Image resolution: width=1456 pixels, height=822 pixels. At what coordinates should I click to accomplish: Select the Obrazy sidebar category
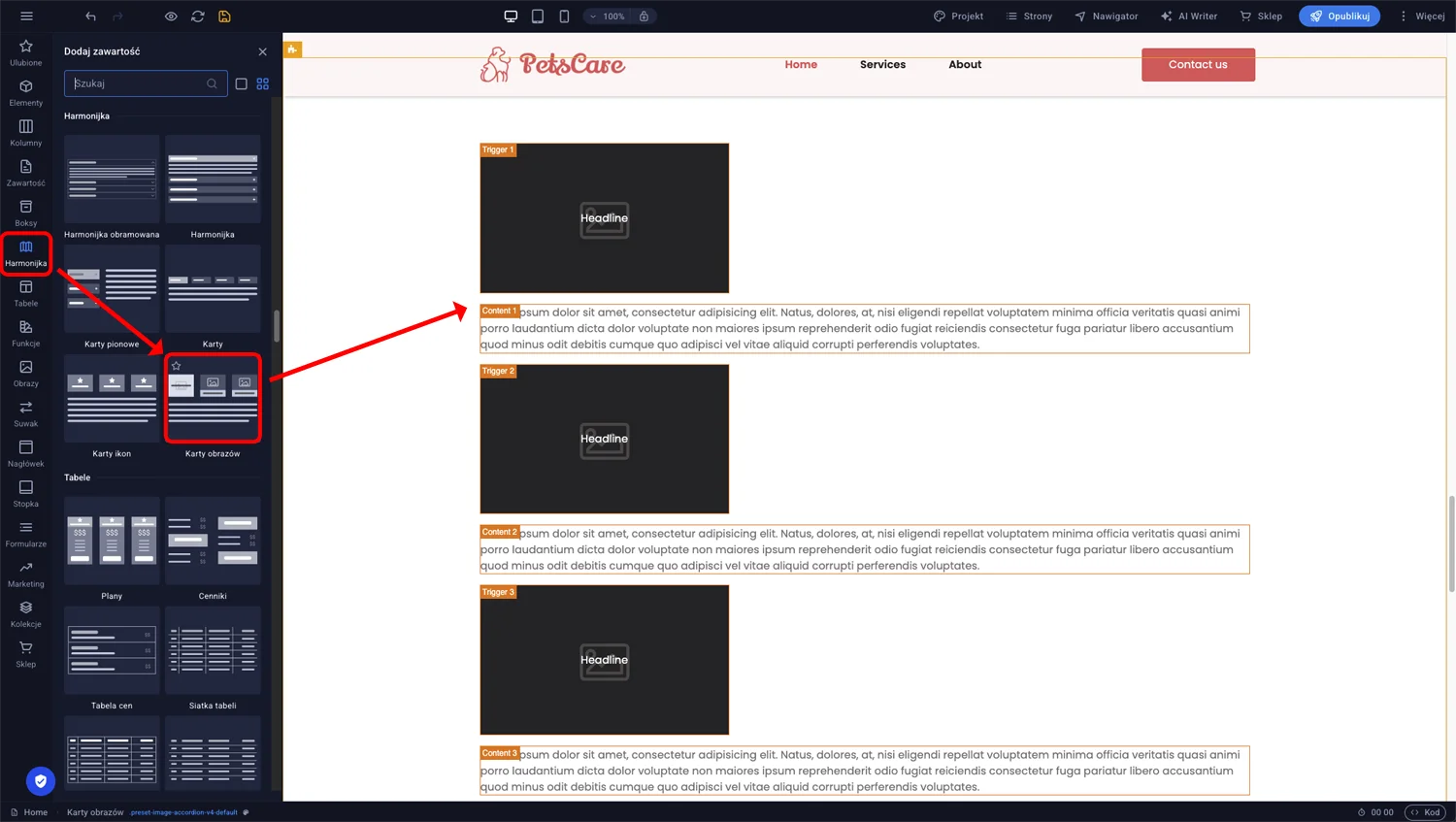click(26, 374)
